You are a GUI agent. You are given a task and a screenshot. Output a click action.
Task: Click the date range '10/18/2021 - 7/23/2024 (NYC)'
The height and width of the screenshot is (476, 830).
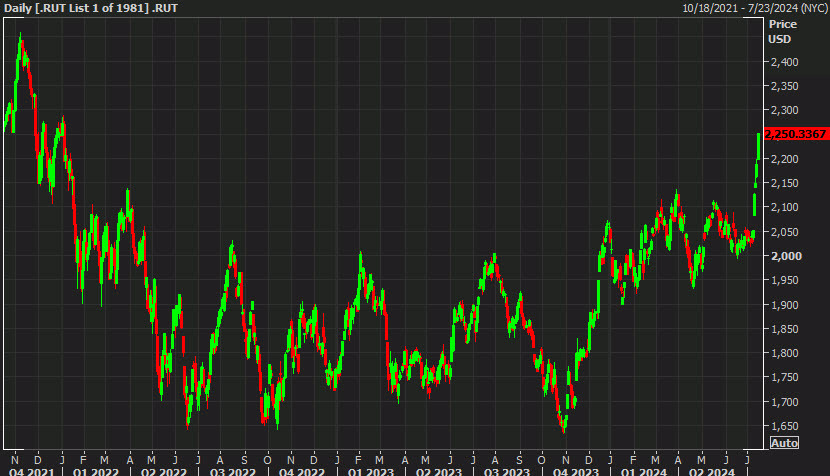pos(755,8)
